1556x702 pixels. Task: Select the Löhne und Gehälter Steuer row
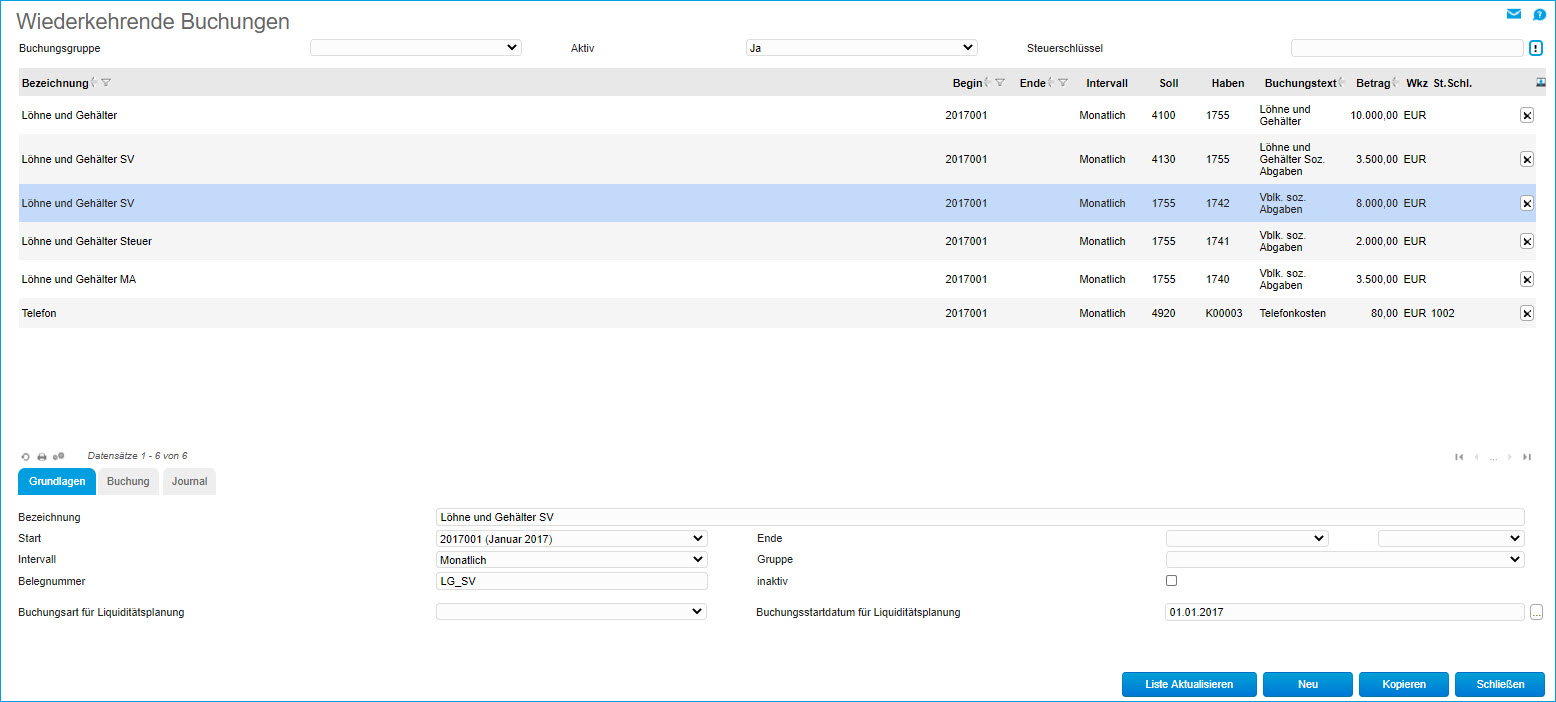pyautogui.click(x=400, y=241)
